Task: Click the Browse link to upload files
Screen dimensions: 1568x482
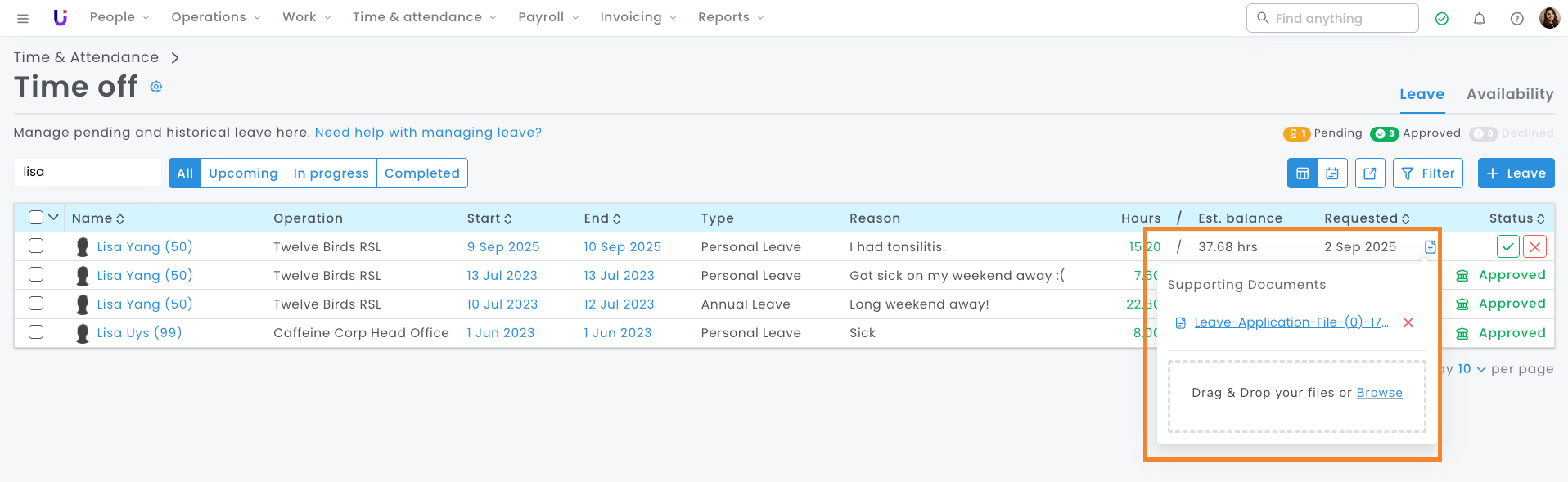Action: (x=1379, y=393)
